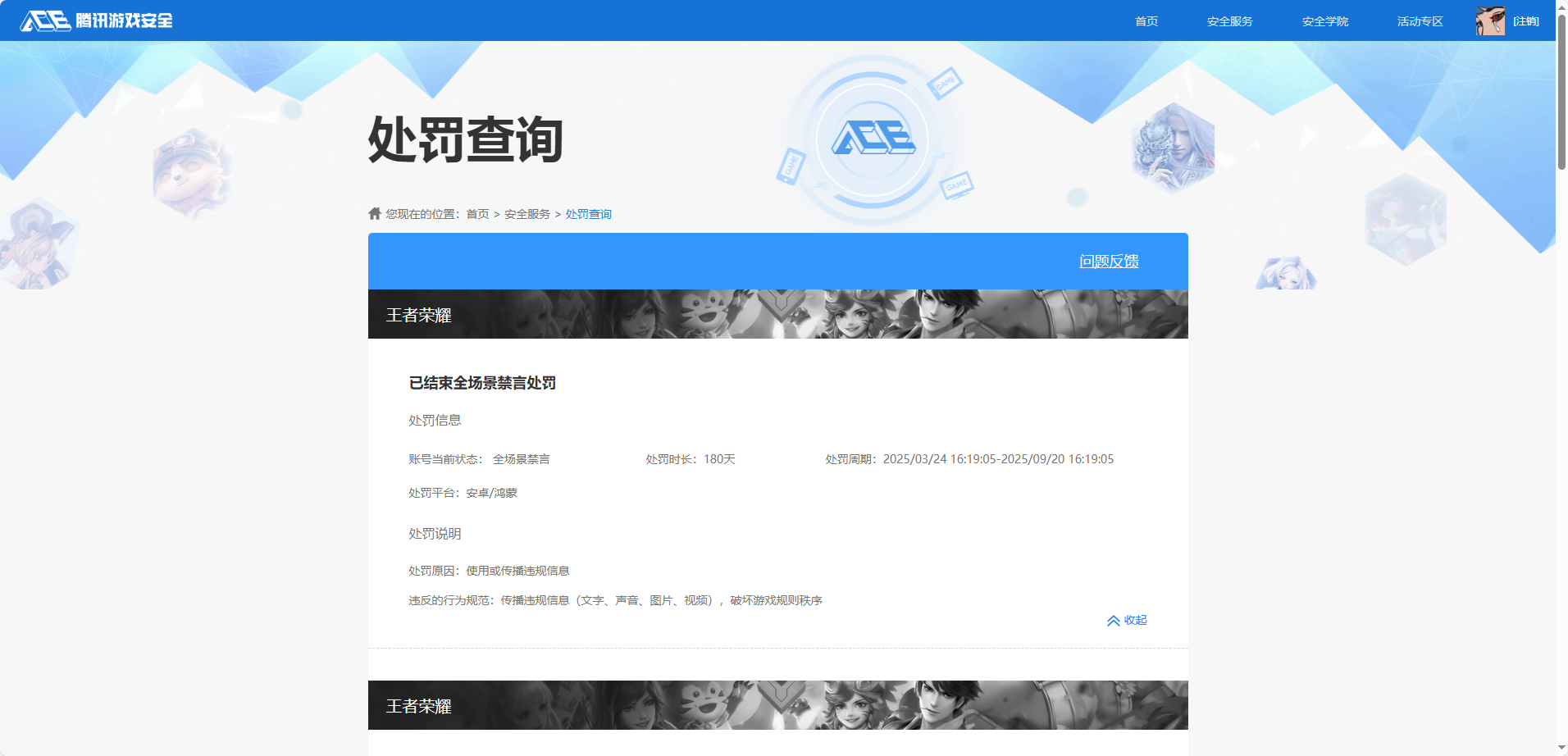1568x756 pixels.
Task: Open the 安全服务 navigation menu
Action: tap(1229, 21)
